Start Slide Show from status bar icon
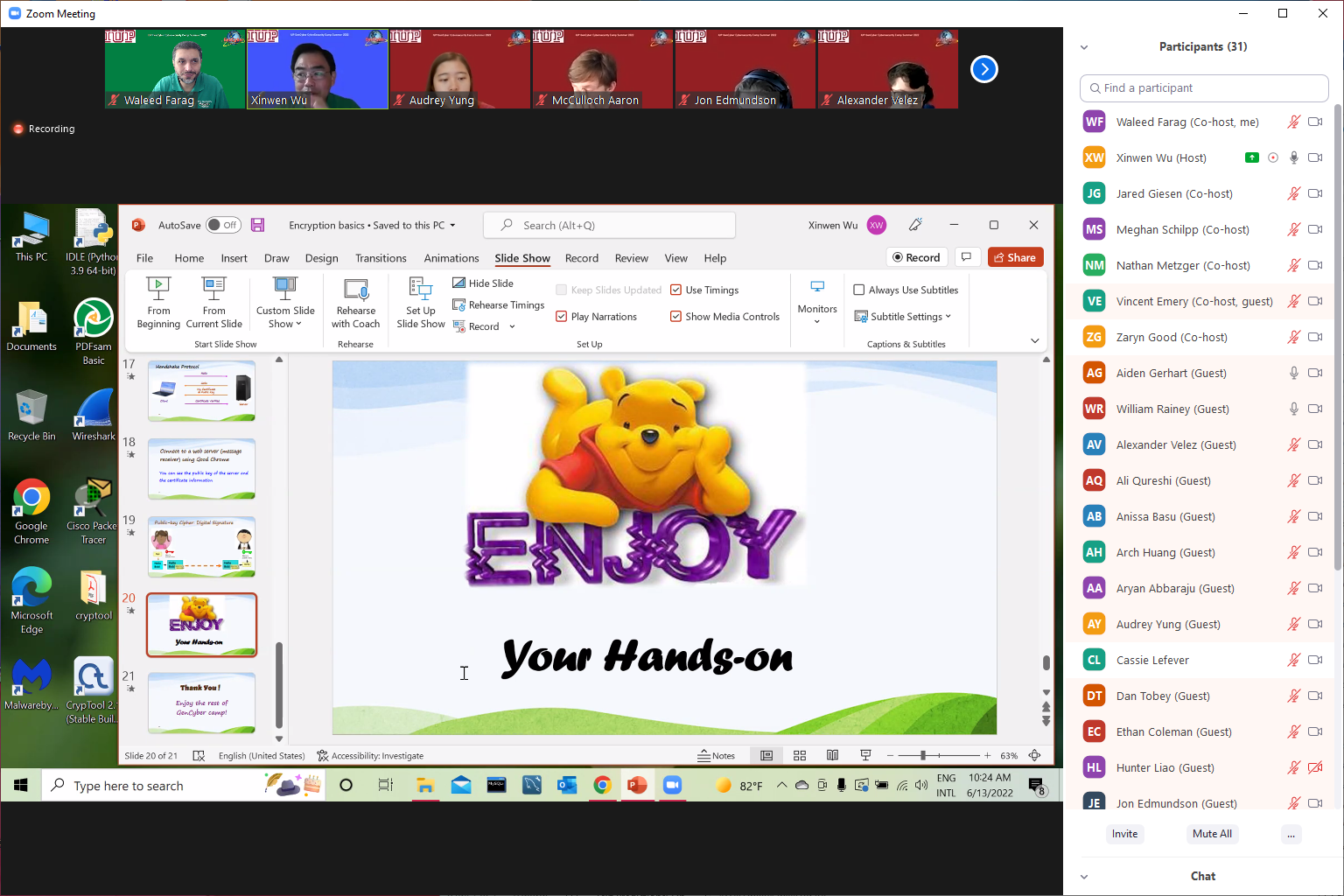This screenshot has height=896, width=1344. pos(865,755)
